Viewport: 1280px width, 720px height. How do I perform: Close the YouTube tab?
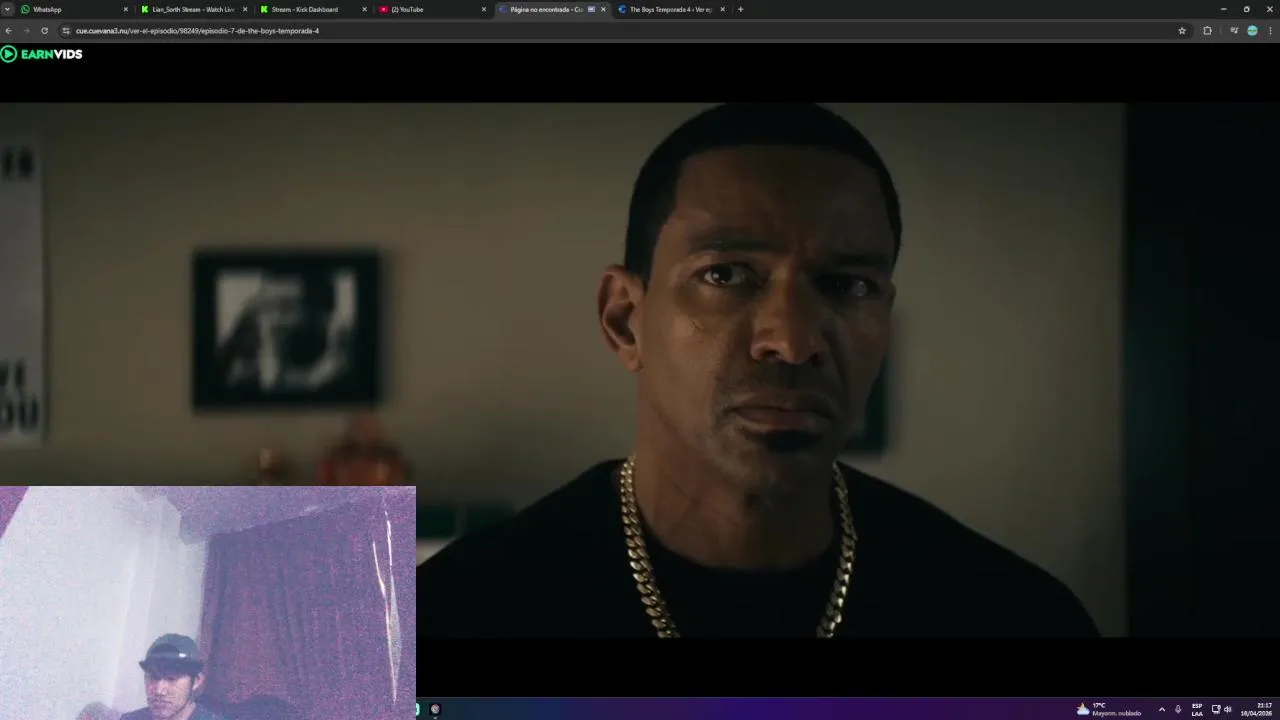(484, 9)
